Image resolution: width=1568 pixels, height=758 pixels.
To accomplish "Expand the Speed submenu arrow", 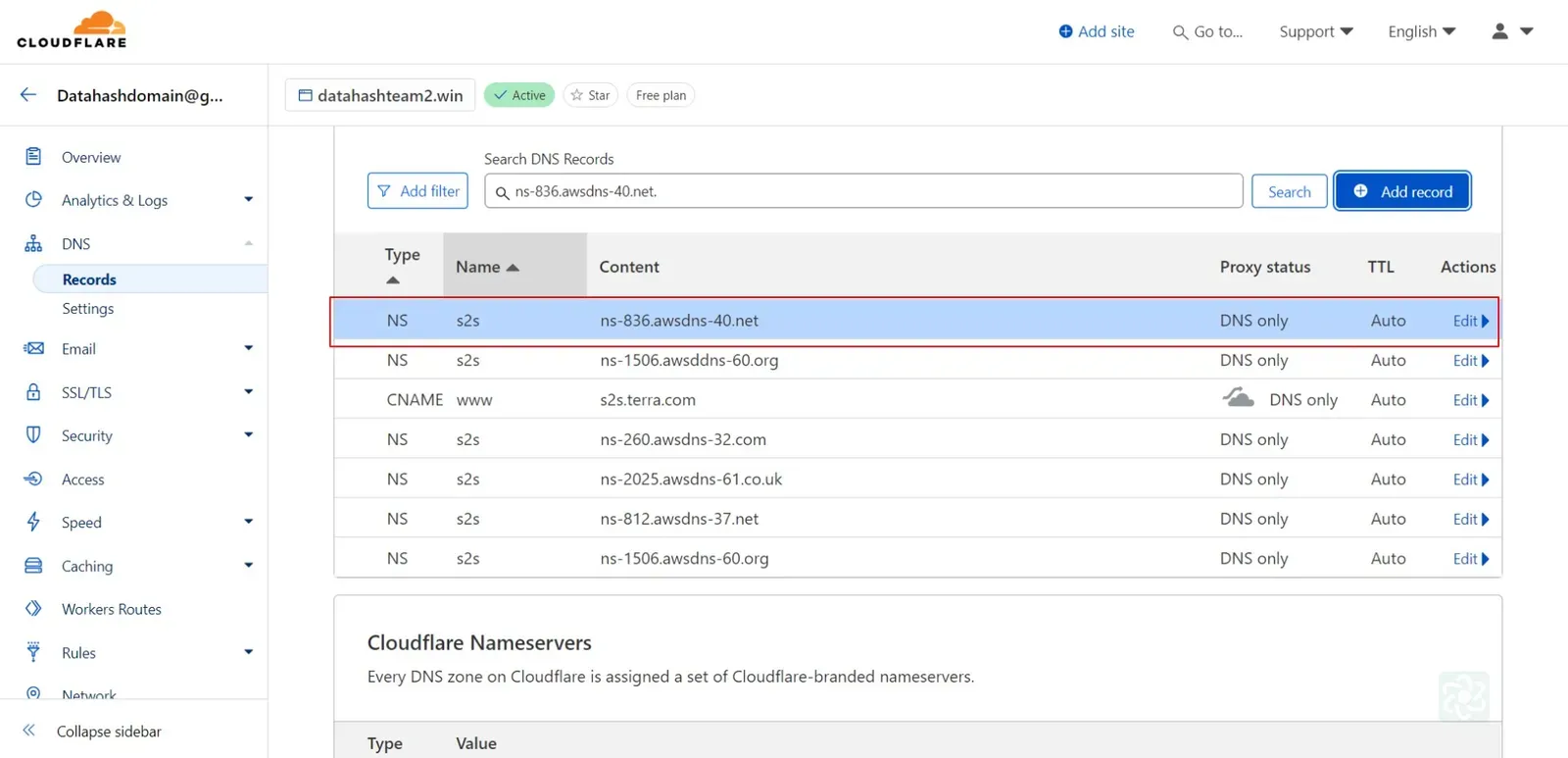I will click(x=249, y=522).
